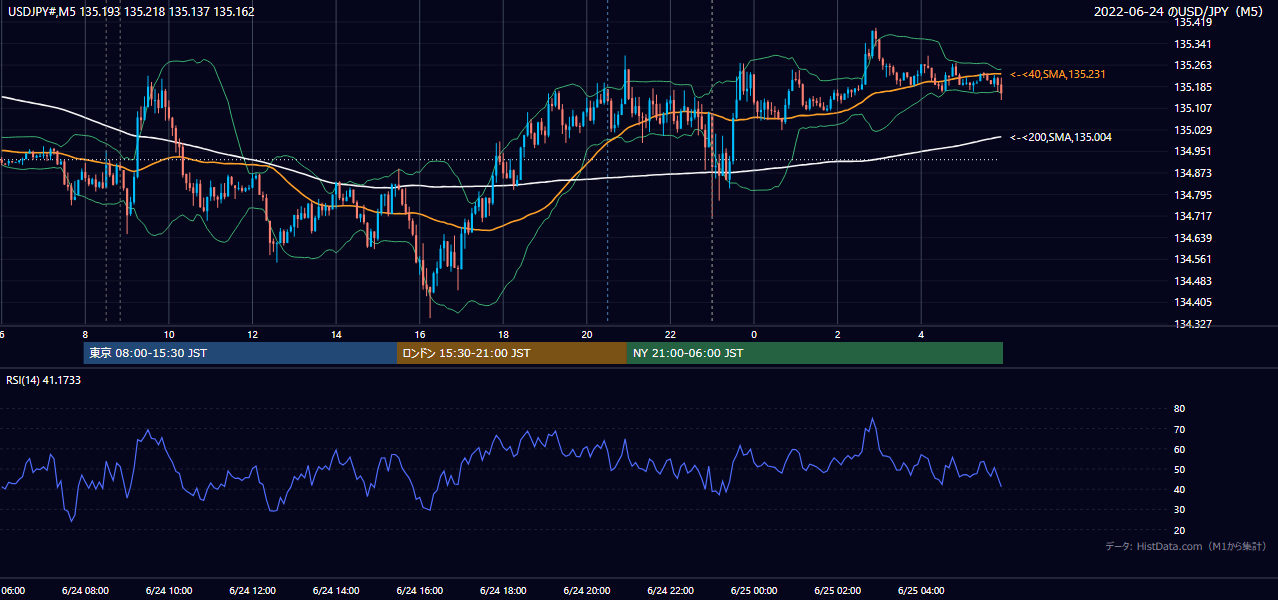Click the HistData.com data source note
The height and width of the screenshot is (600, 1278).
pos(1186,546)
